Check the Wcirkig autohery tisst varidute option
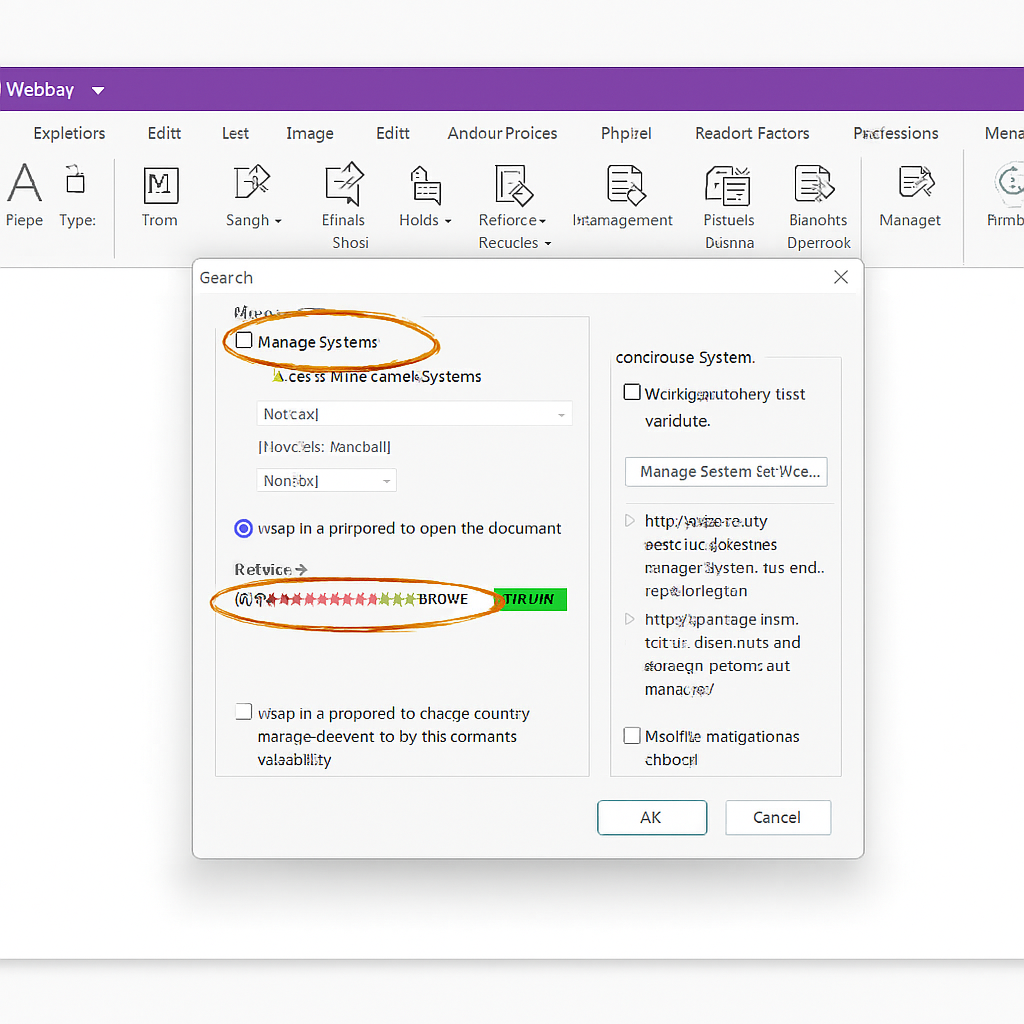1024x1024 pixels. pos(631,392)
